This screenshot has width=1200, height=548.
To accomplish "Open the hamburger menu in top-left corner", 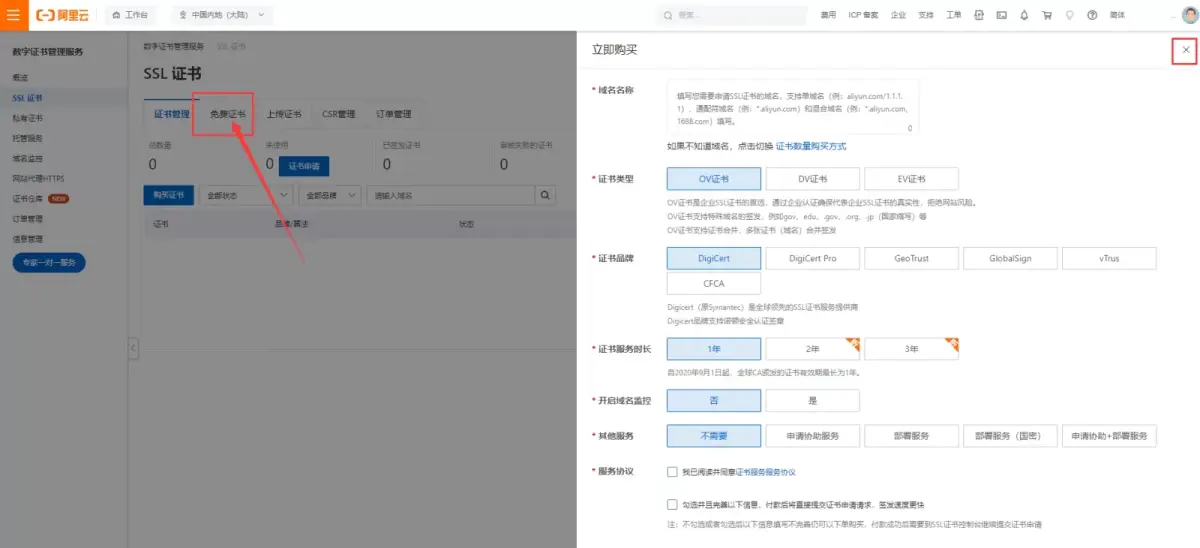I will 13,15.
